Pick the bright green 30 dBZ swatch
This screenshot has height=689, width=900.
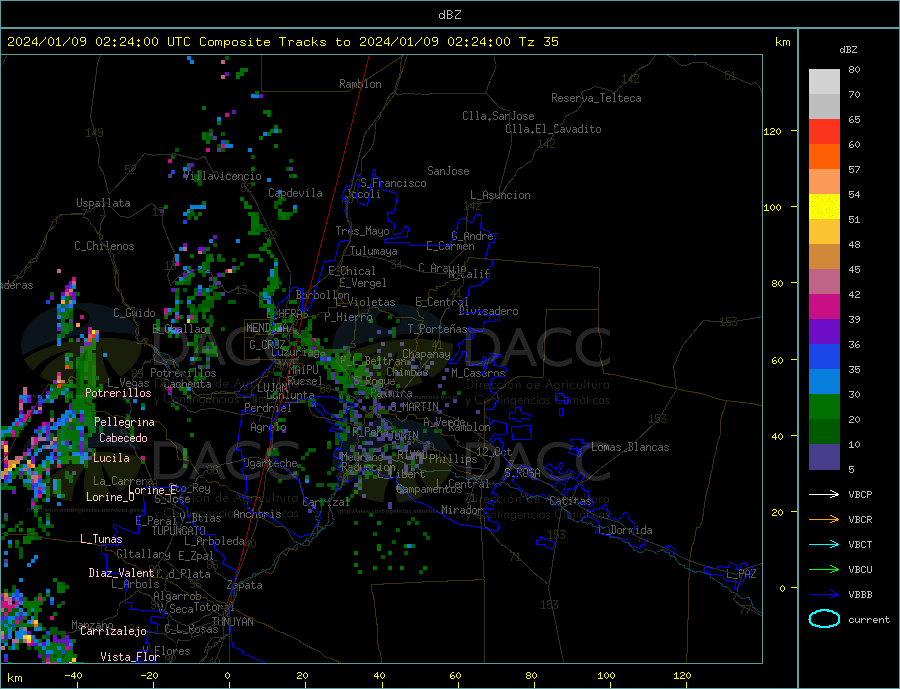(824, 407)
